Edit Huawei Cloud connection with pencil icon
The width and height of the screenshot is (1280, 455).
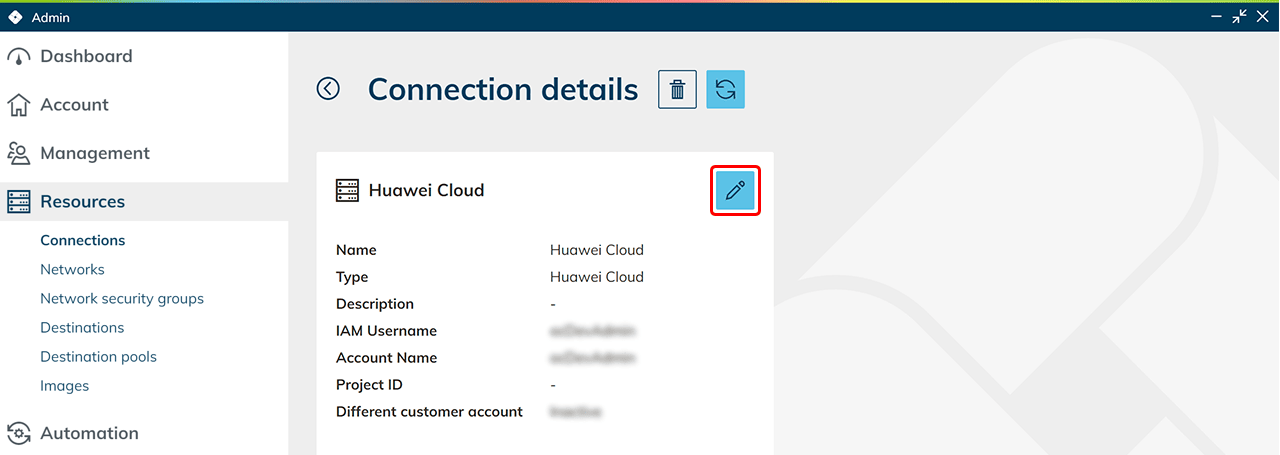pyautogui.click(x=735, y=190)
